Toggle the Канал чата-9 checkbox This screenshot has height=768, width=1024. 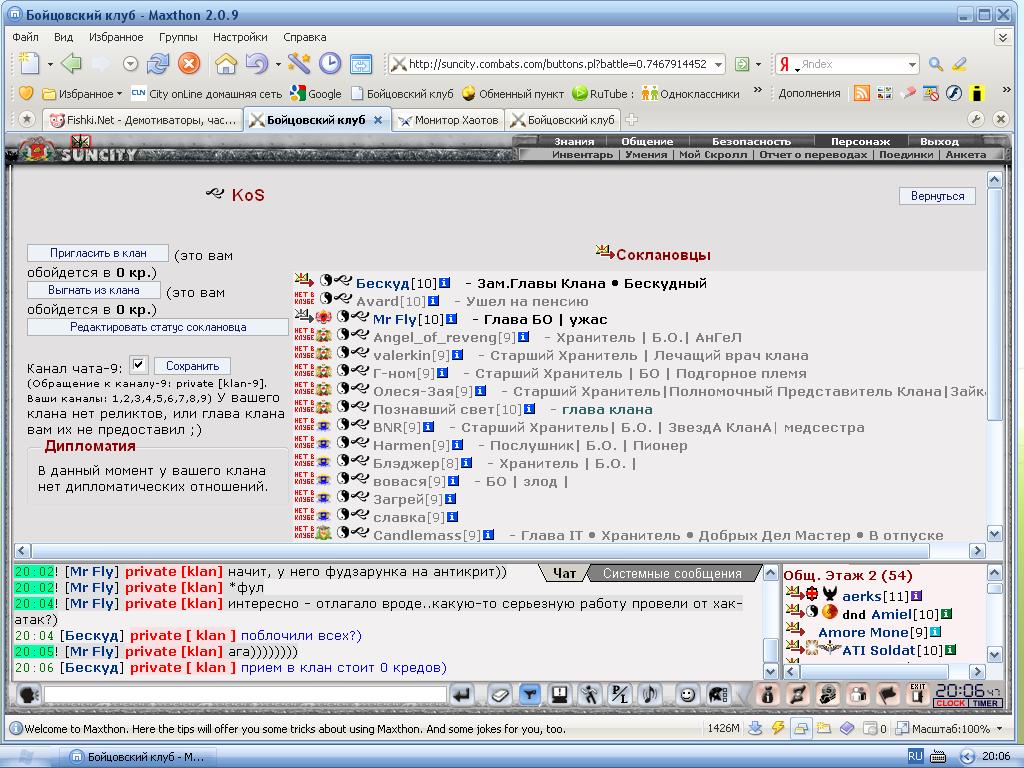pyautogui.click(x=138, y=364)
